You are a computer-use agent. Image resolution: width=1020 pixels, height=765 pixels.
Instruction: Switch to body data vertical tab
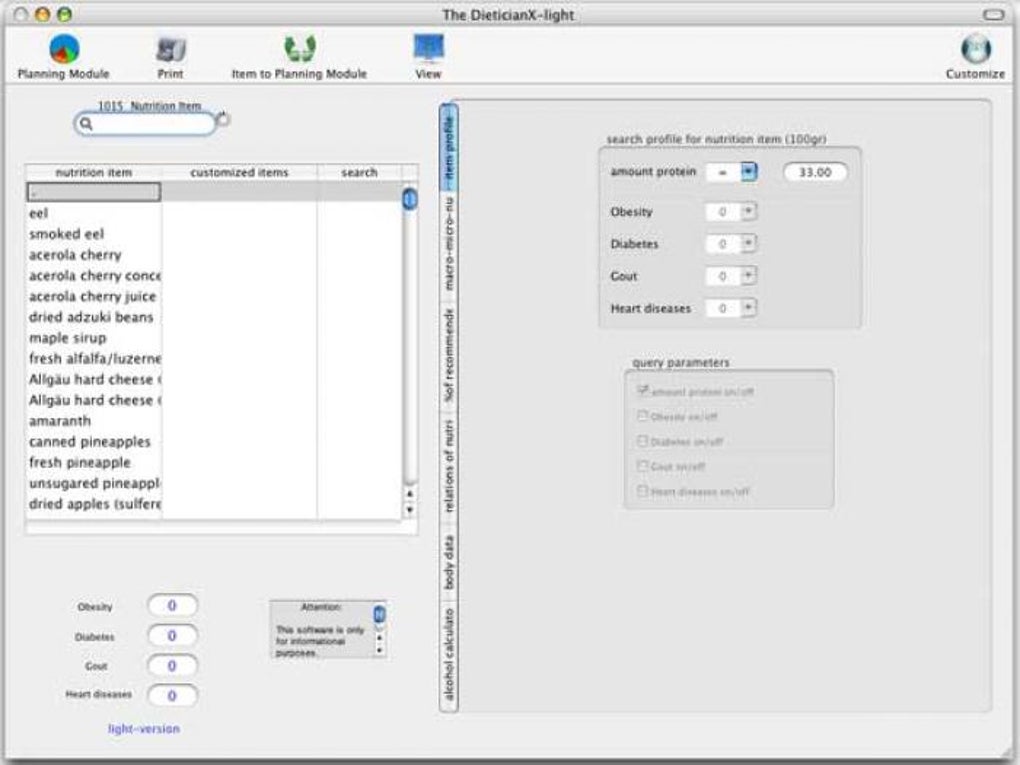pos(449,563)
